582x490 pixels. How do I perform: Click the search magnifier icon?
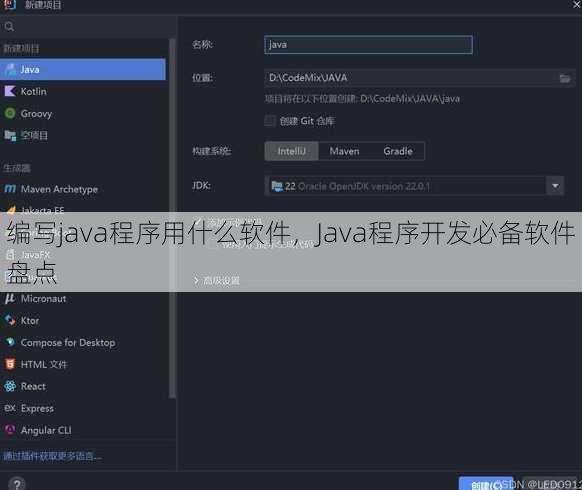point(9,26)
